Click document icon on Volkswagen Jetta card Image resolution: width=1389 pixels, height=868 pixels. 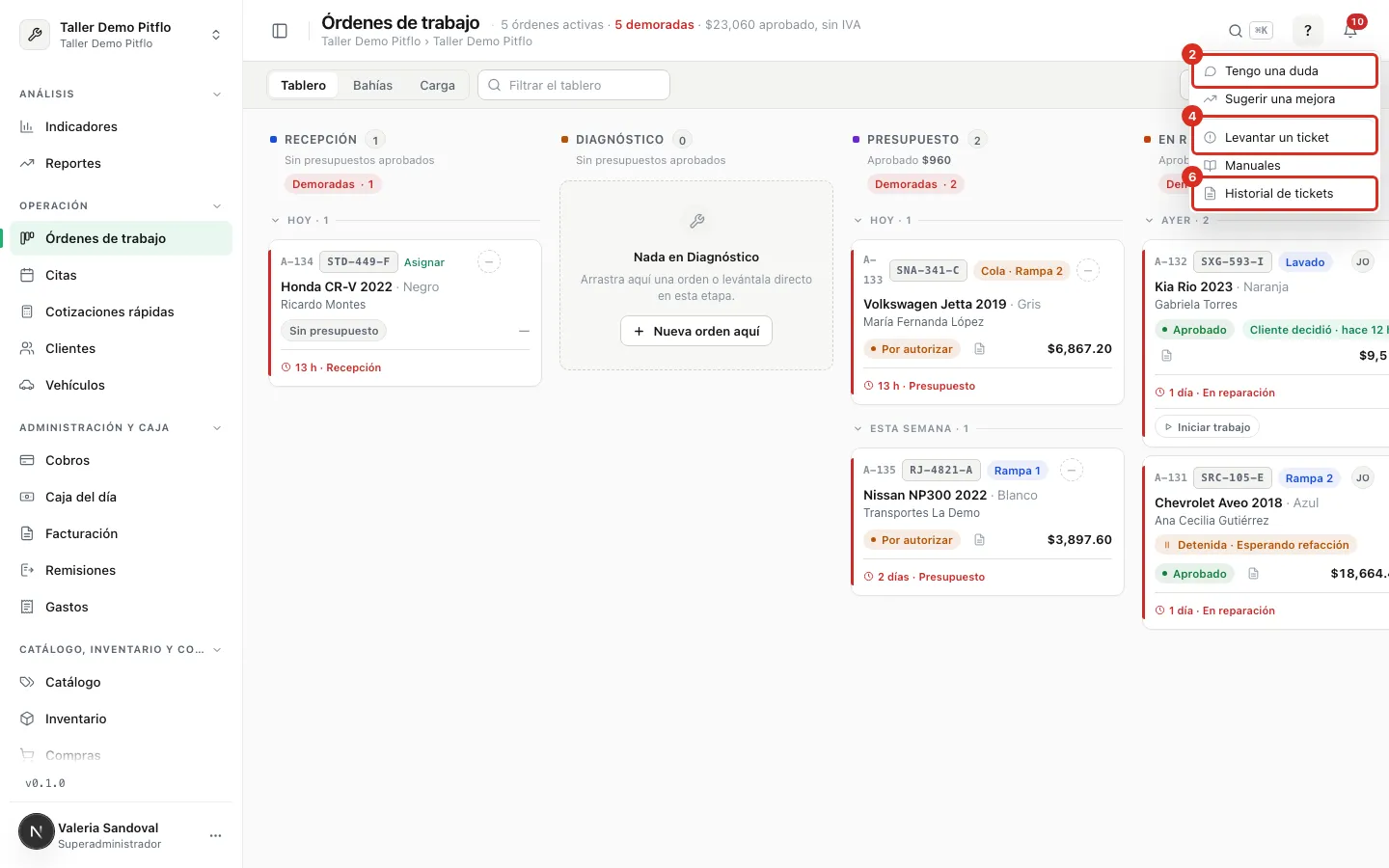point(979,349)
